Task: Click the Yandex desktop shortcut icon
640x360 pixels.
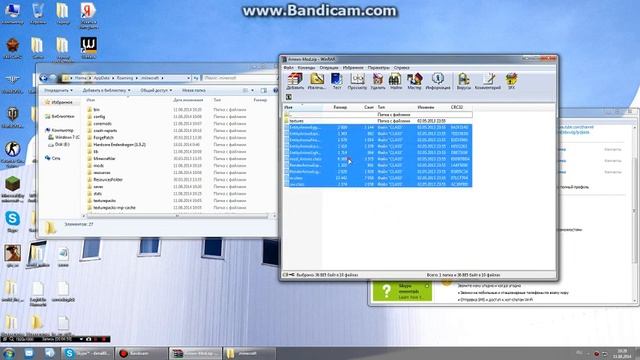Action: click(x=88, y=16)
